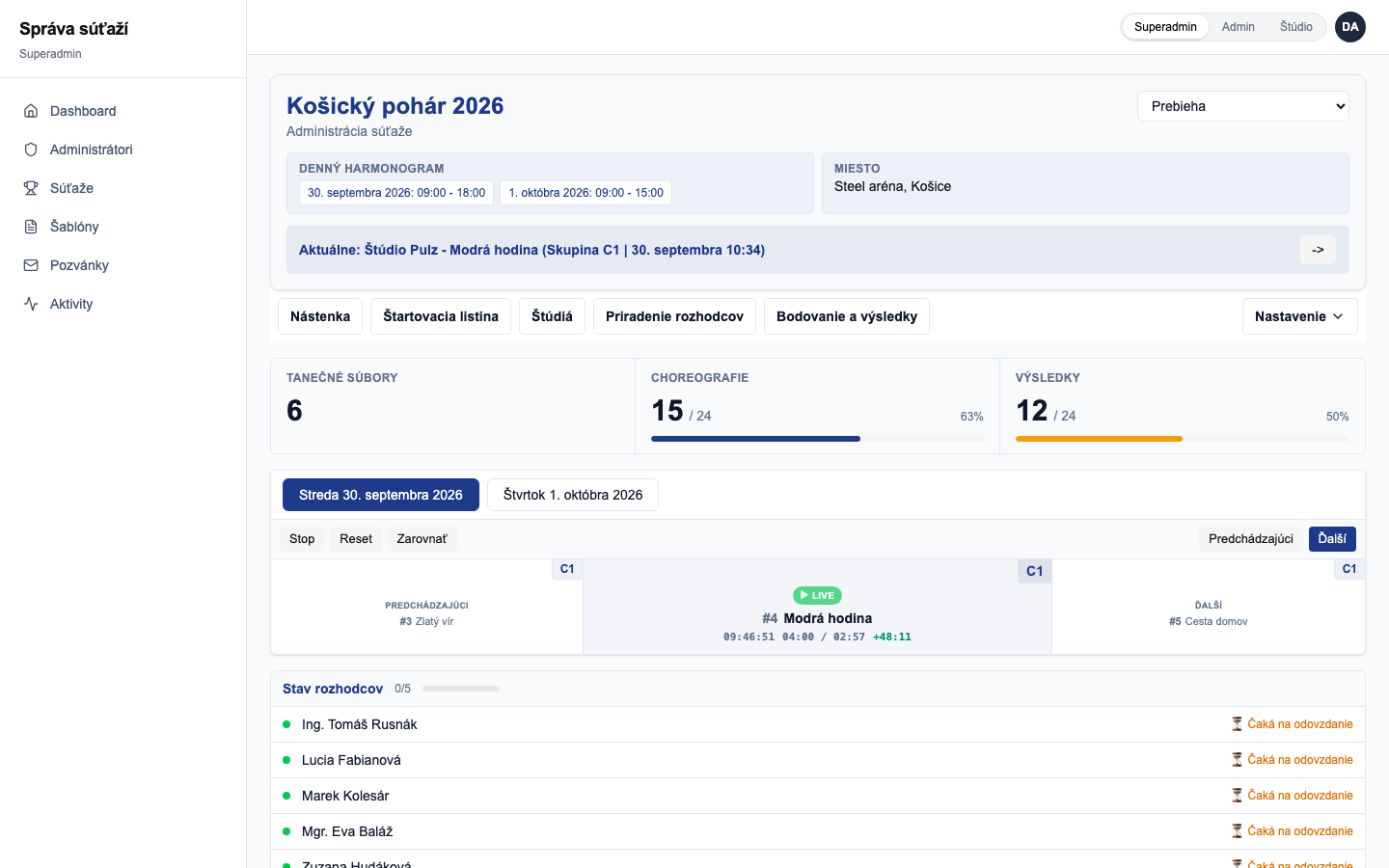The image size is (1389, 868).
Task: Click the Stop timer button
Action: (x=302, y=539)
